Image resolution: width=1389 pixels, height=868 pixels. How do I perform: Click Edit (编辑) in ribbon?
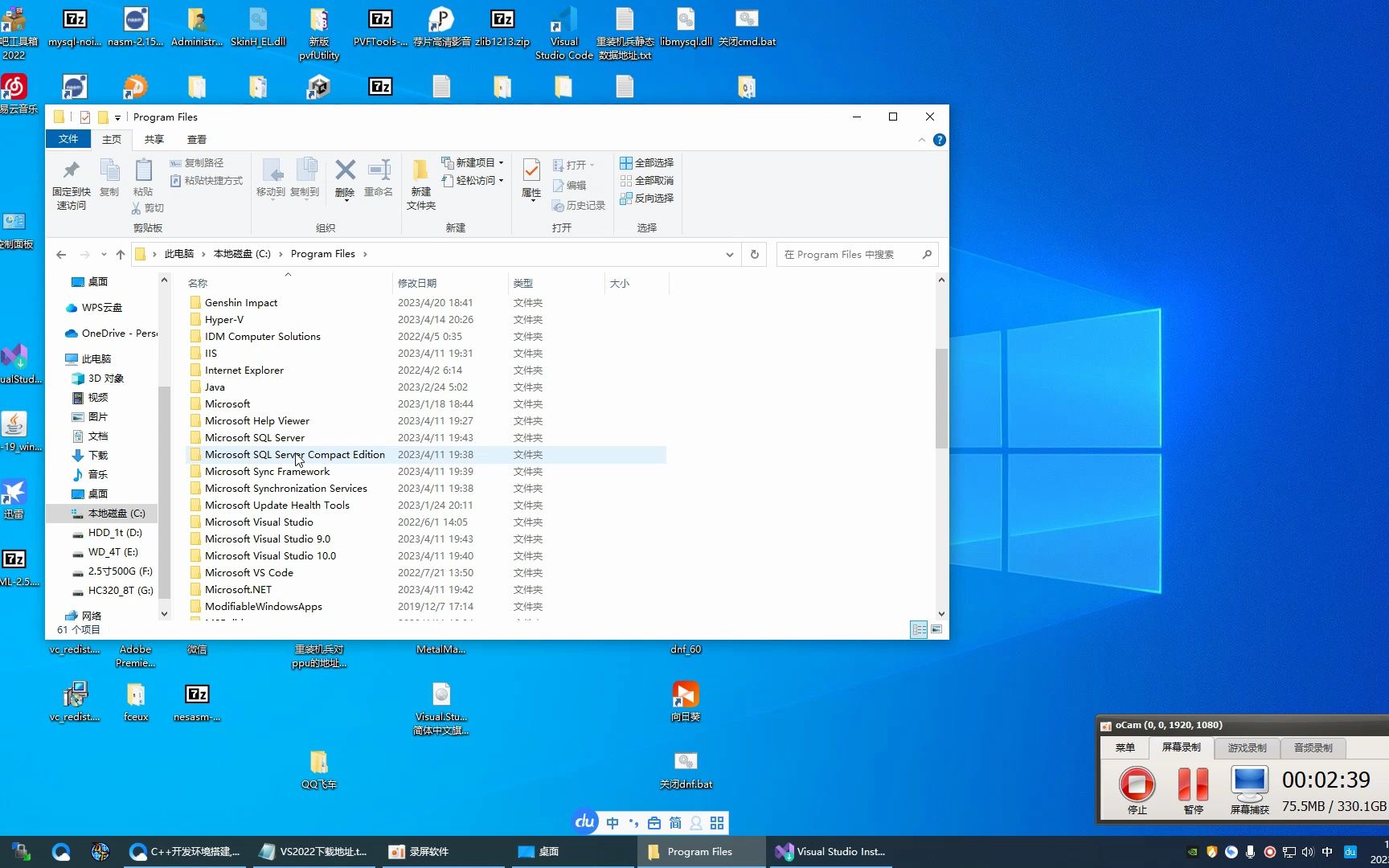pyautogui.click(x=569, y=185)
